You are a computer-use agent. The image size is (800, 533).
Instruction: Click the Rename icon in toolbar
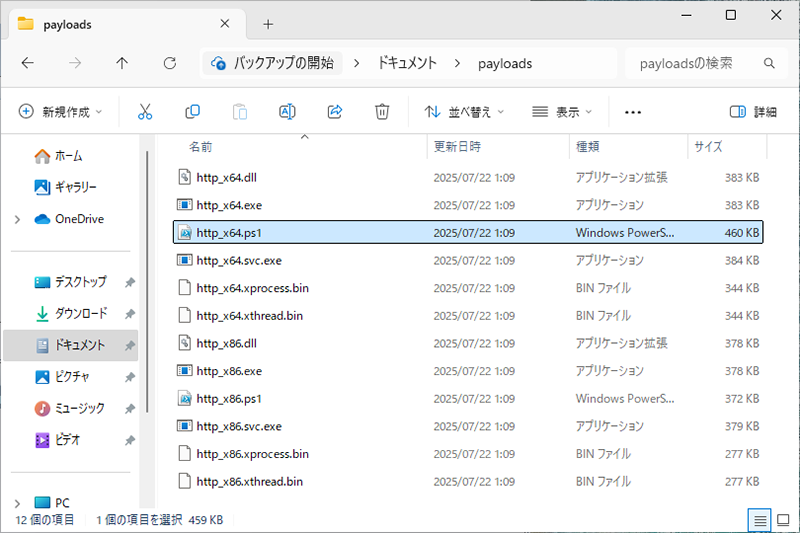(x=287, y=112)
